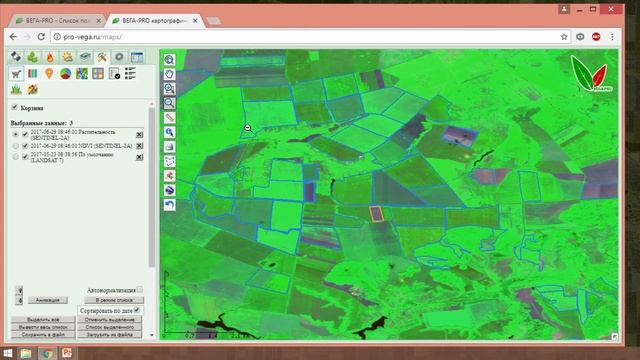
Task: Open the fires tab with flame icon
Action: [50, 57]
